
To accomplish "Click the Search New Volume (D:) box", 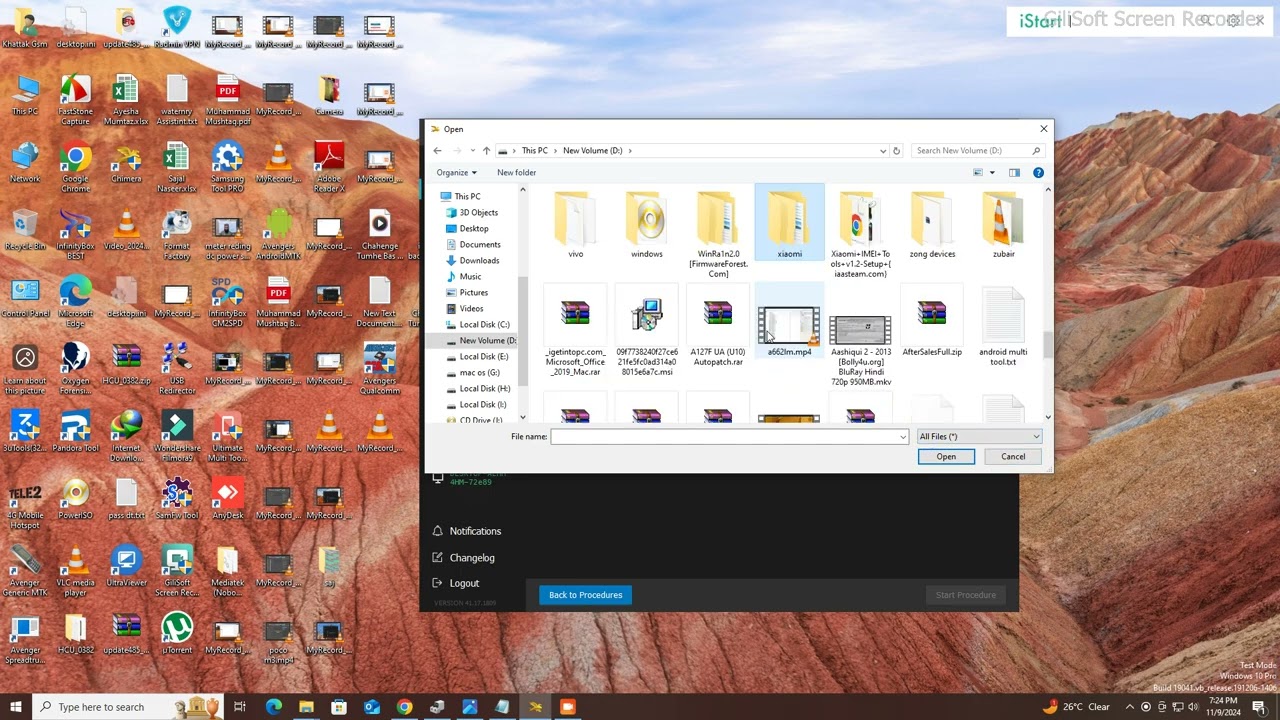I will 978,151.
